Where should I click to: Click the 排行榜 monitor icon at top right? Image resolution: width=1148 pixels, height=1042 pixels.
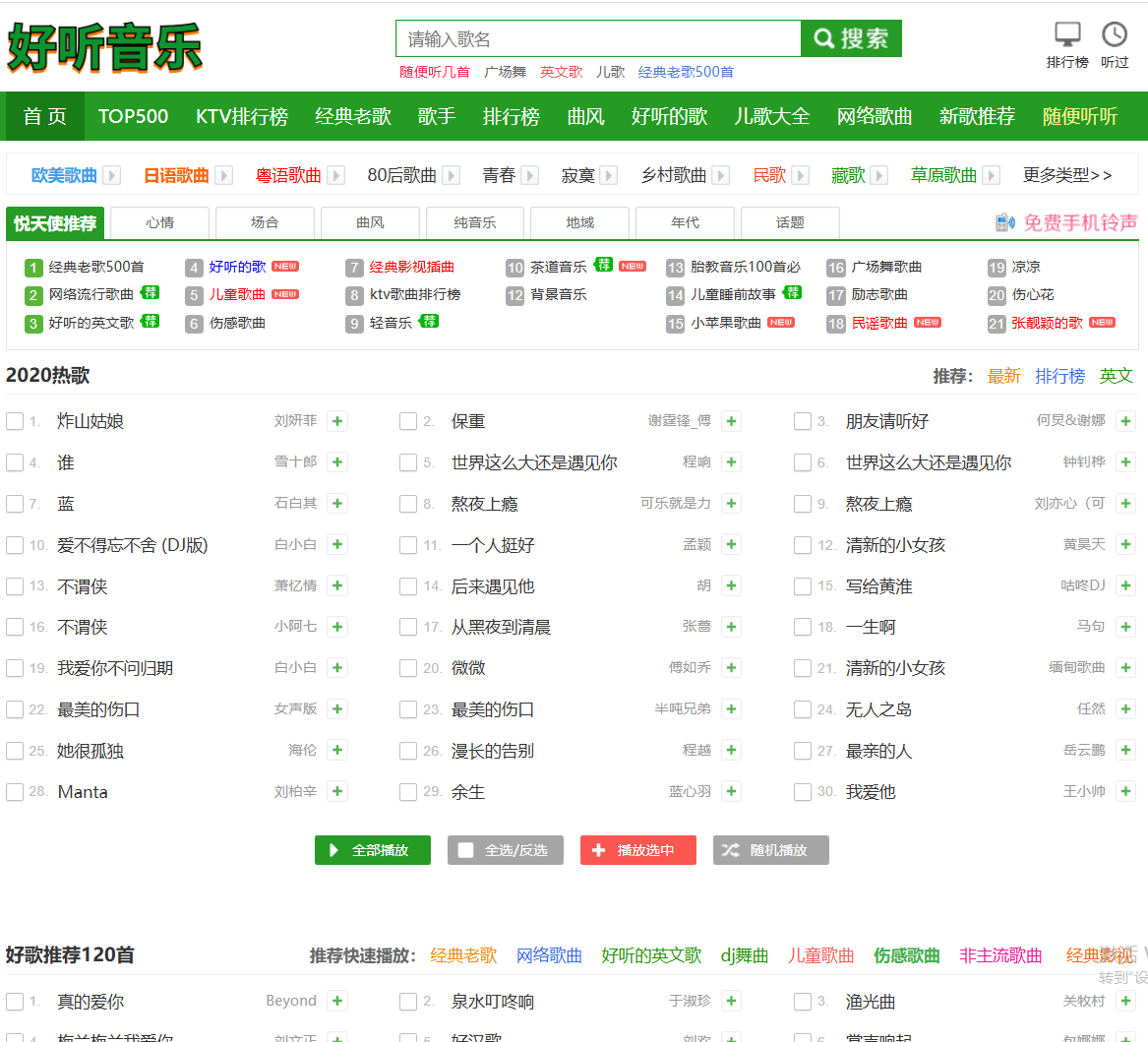tap(1067, 35)
